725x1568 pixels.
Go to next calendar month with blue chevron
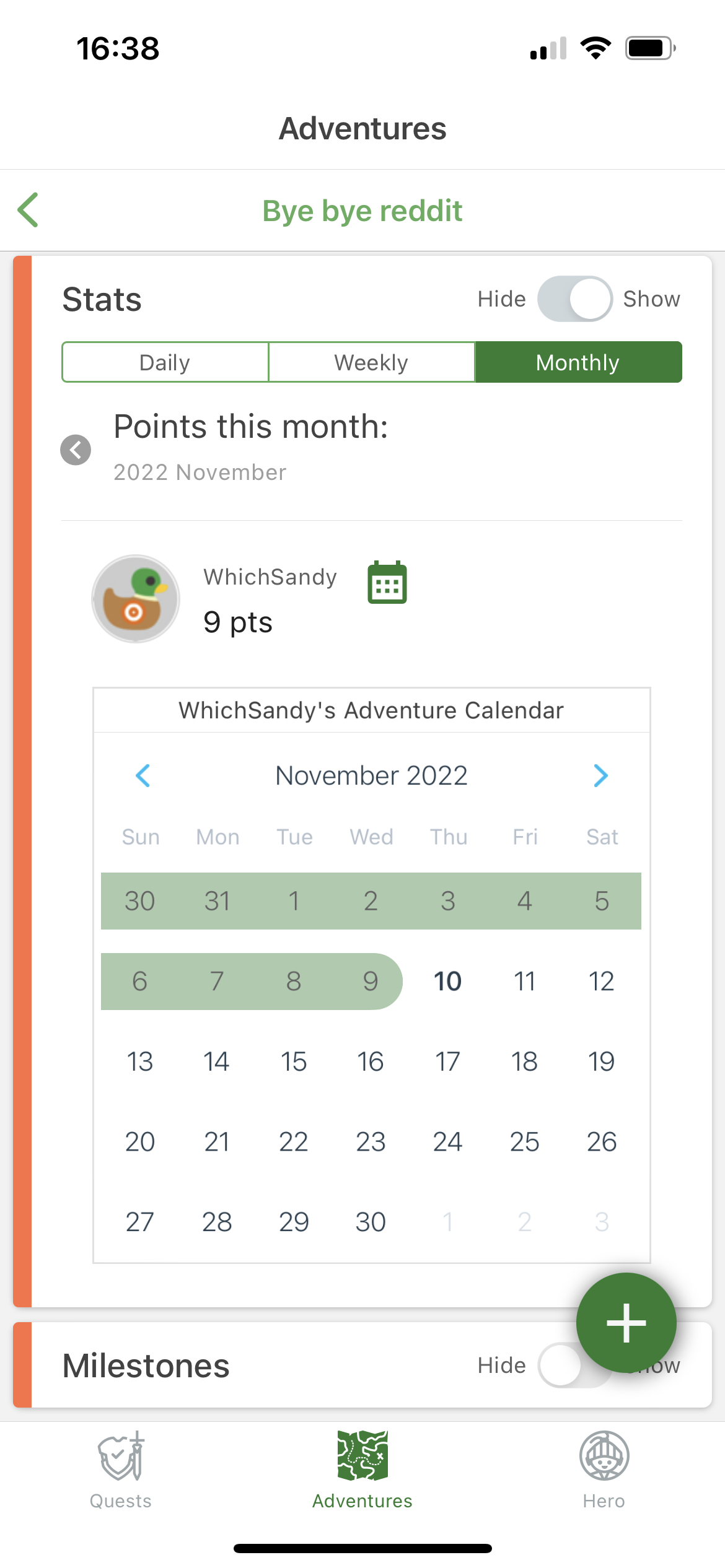click(x=600, y=775)
